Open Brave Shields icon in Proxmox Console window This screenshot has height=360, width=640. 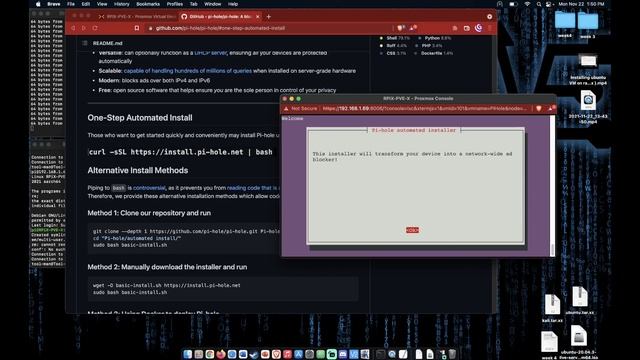click(x=539, y=109)
